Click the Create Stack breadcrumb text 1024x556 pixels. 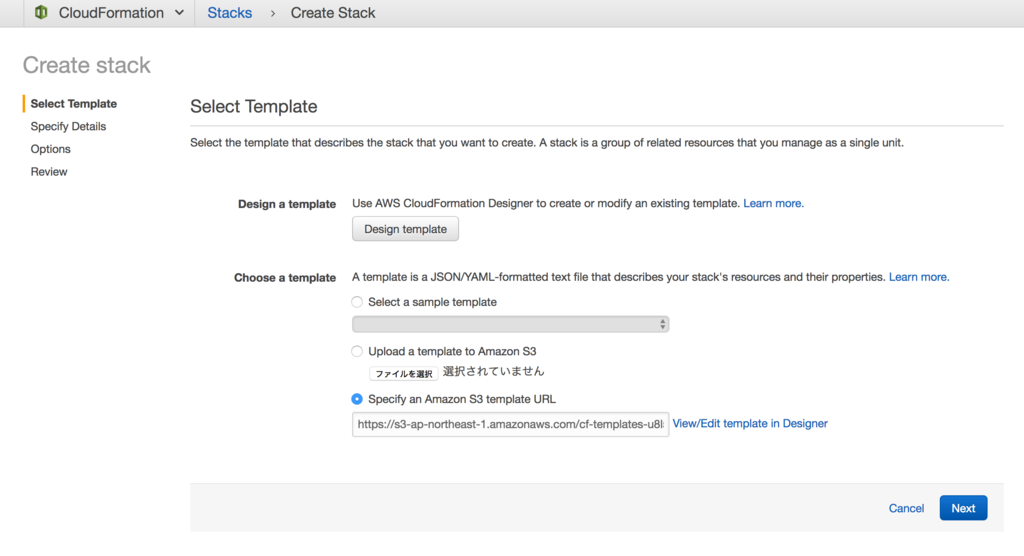click(332, 12)
